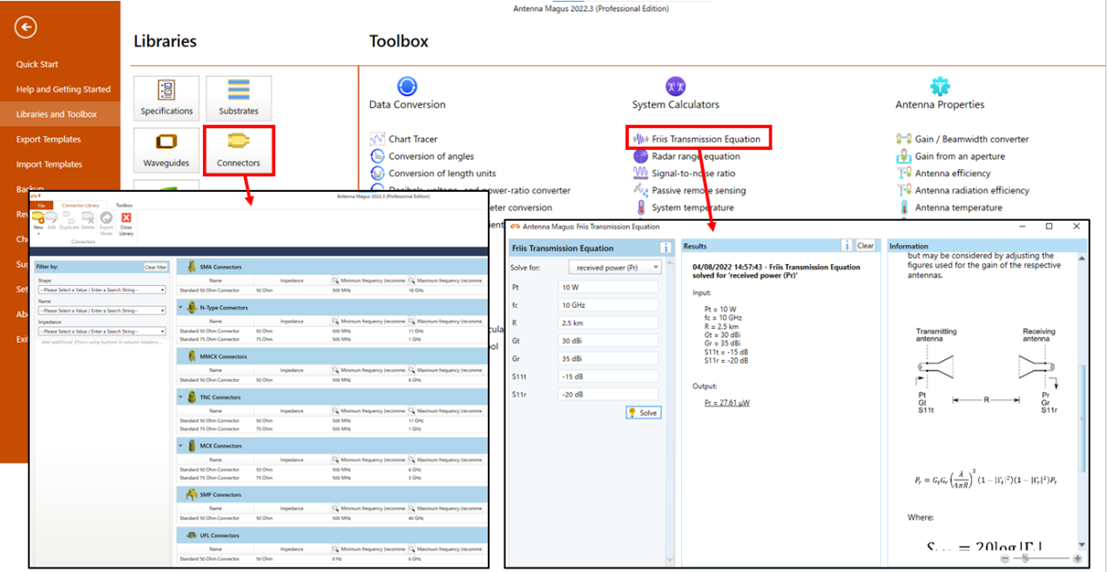Click the Pt input field

tap(607, 287)
